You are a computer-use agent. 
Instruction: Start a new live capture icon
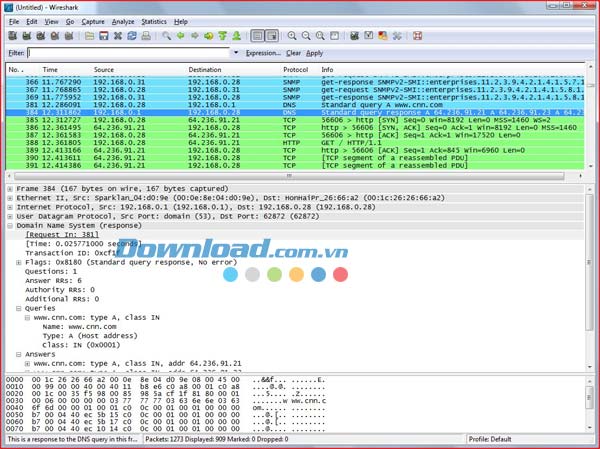click(41, 36)
